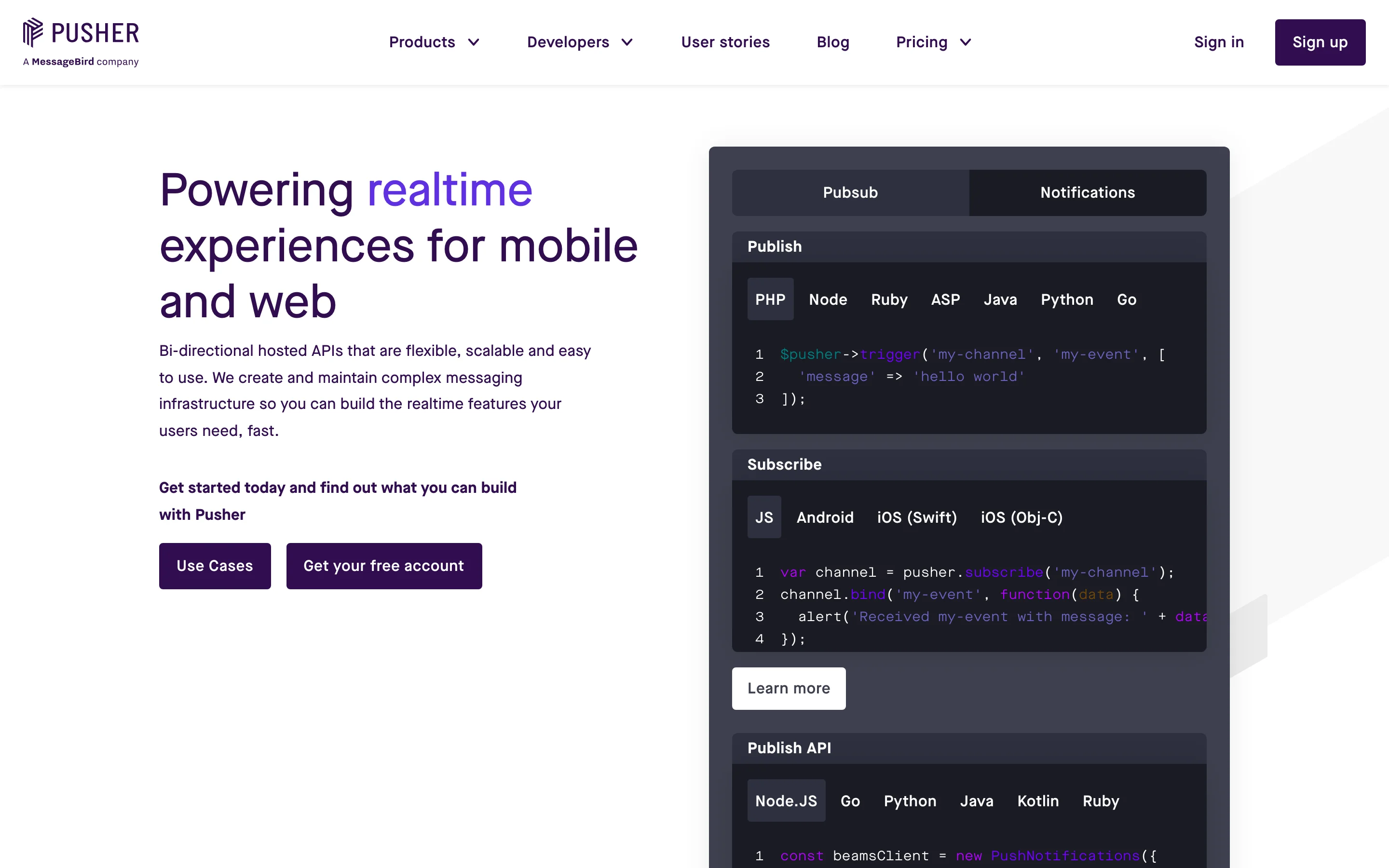Select Kotlin in Publish API
The image size is (1389, 868).
[1038, 801]
